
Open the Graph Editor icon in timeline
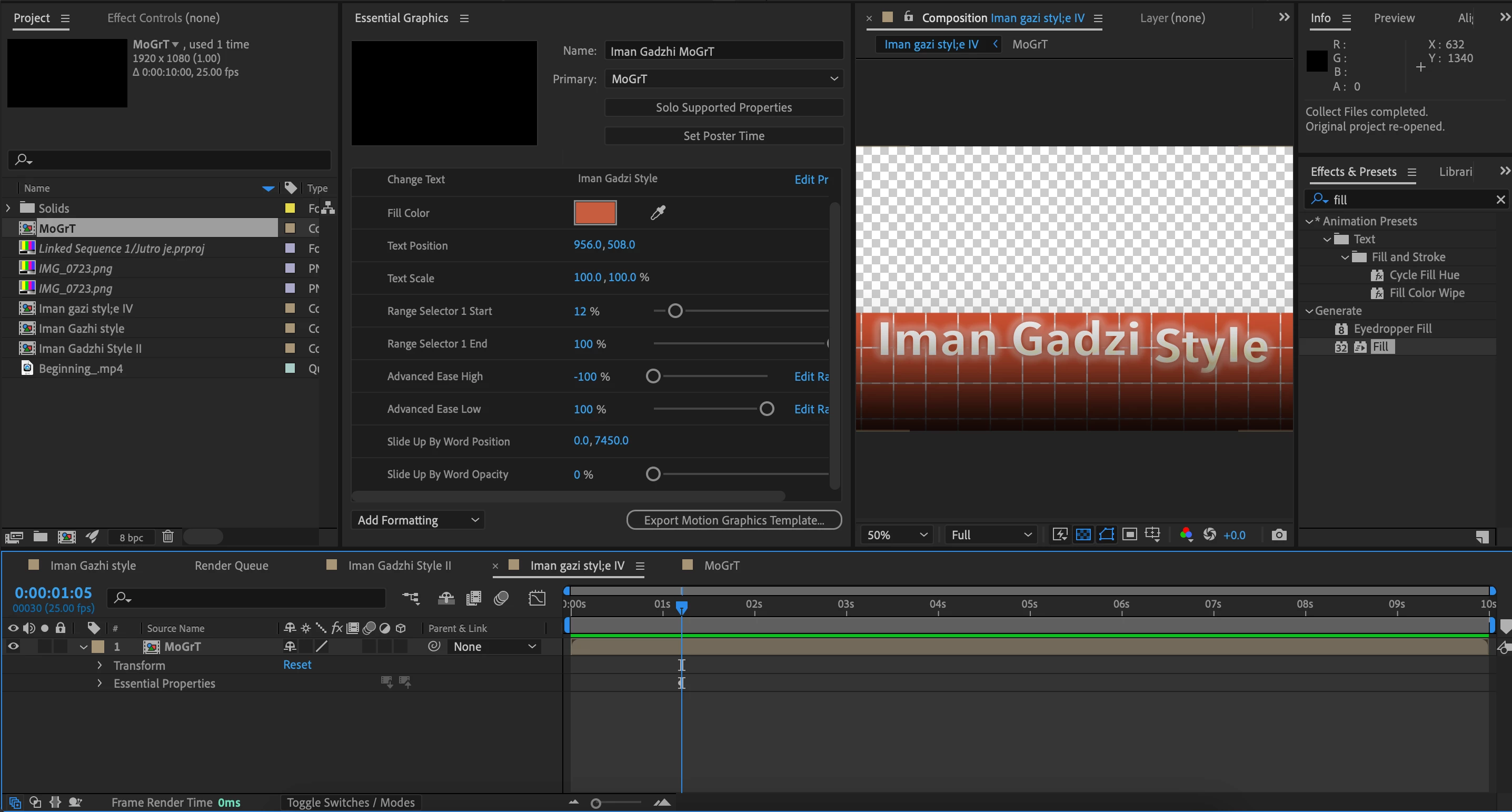pyautogui.click(x=536, y=598)
